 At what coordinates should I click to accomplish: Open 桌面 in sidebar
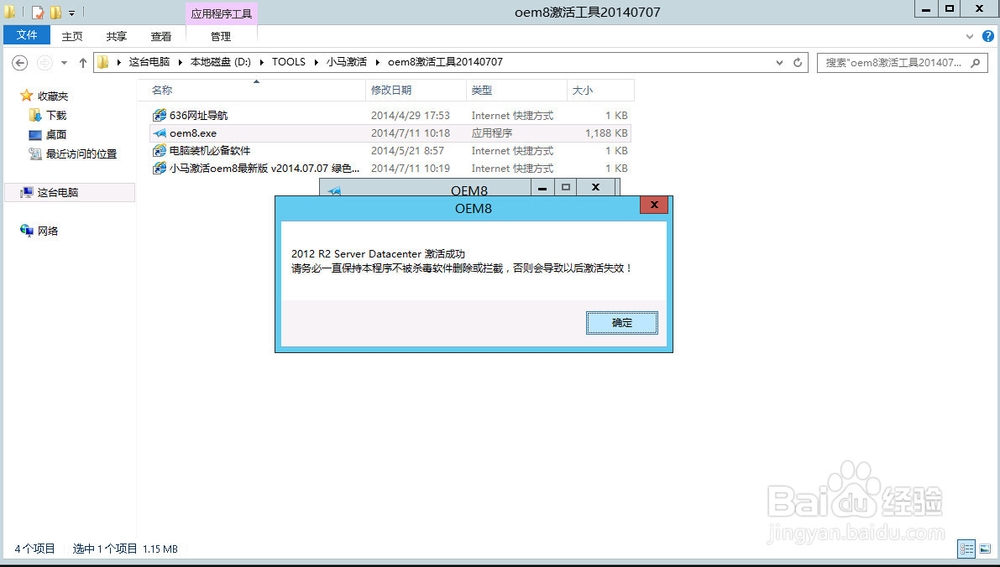point(56,135)
